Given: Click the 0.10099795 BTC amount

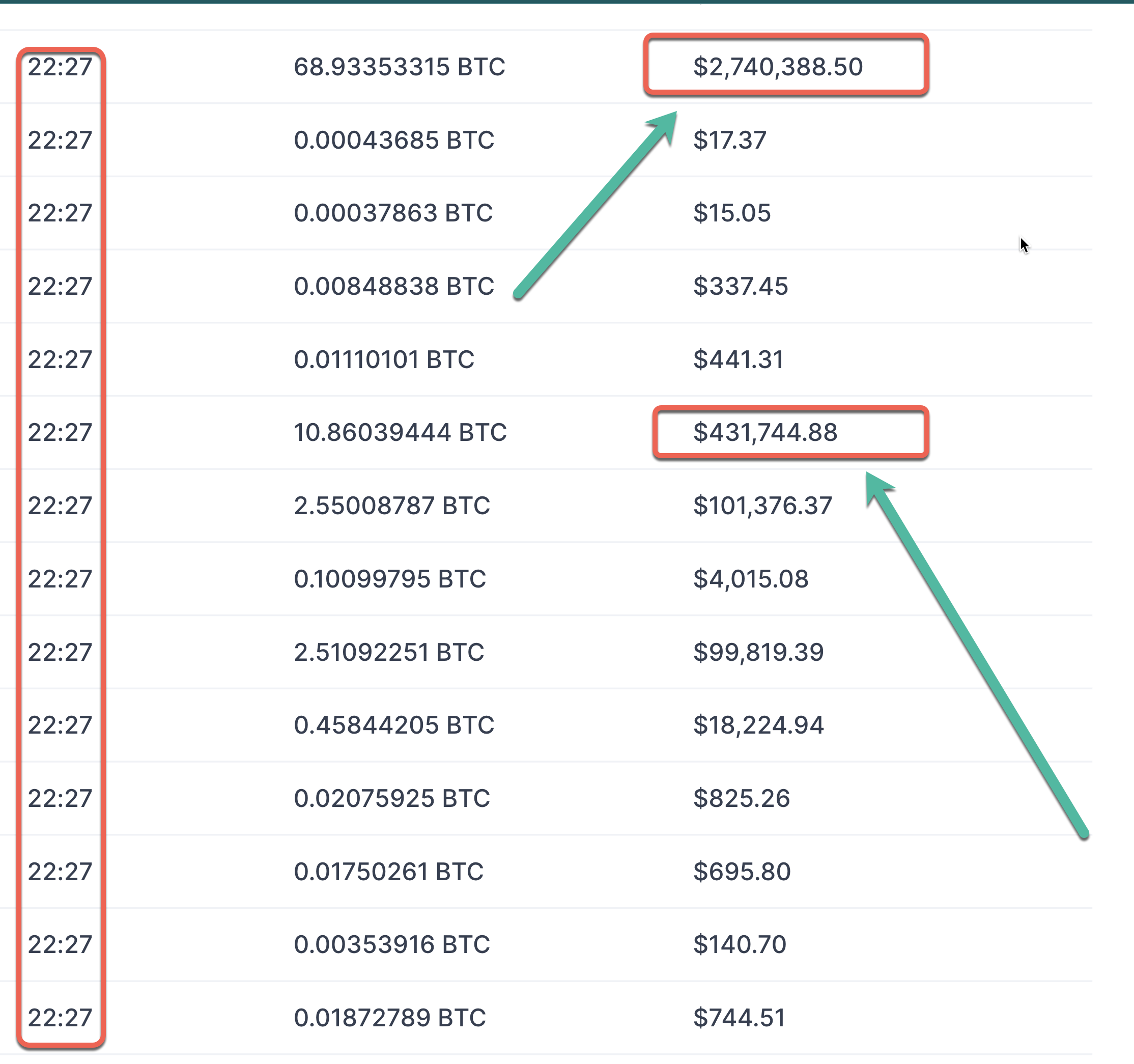Looking at the screenshot, I should click(x=389, y=578).
